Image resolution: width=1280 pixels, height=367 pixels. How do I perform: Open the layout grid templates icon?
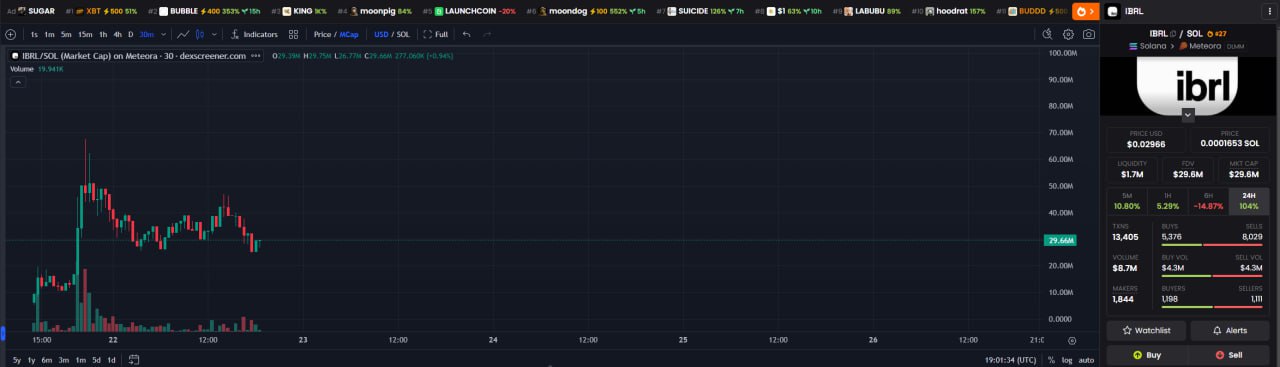coord(293,34)
